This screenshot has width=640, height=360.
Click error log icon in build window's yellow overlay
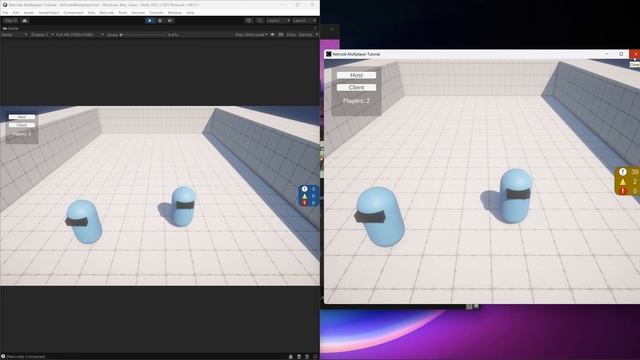[x=622, y=191]
